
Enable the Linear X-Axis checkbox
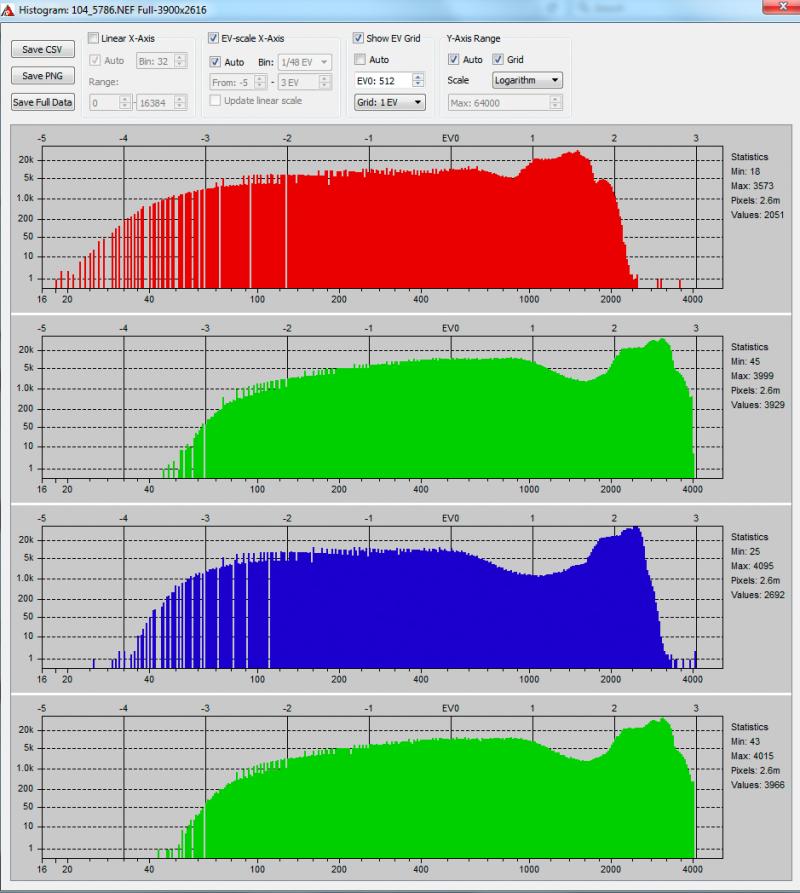tap(93, 38)
